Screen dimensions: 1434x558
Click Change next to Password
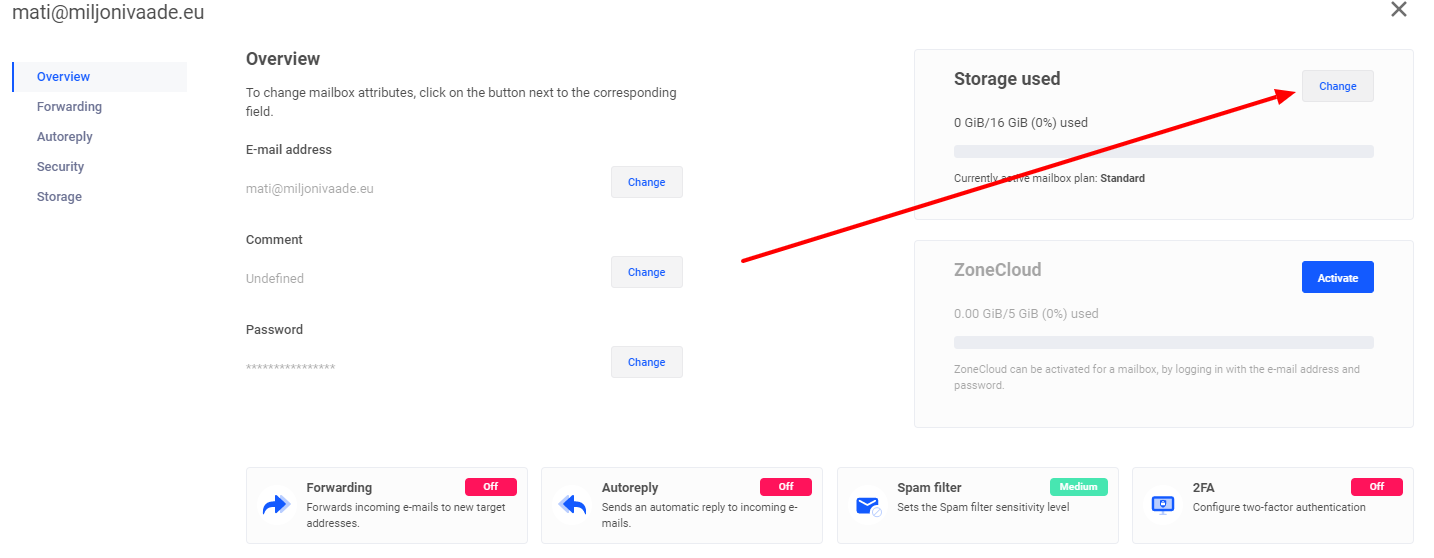647,362
